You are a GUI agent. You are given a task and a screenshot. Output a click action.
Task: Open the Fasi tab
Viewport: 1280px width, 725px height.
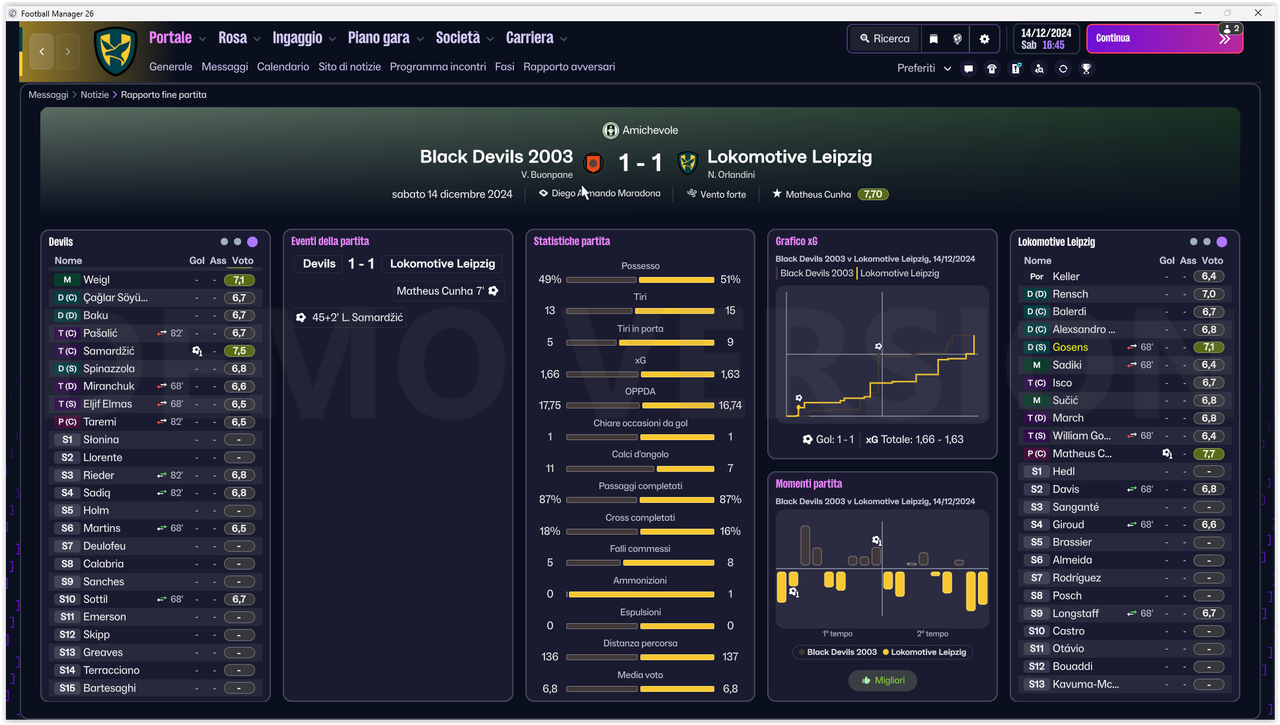505,67
